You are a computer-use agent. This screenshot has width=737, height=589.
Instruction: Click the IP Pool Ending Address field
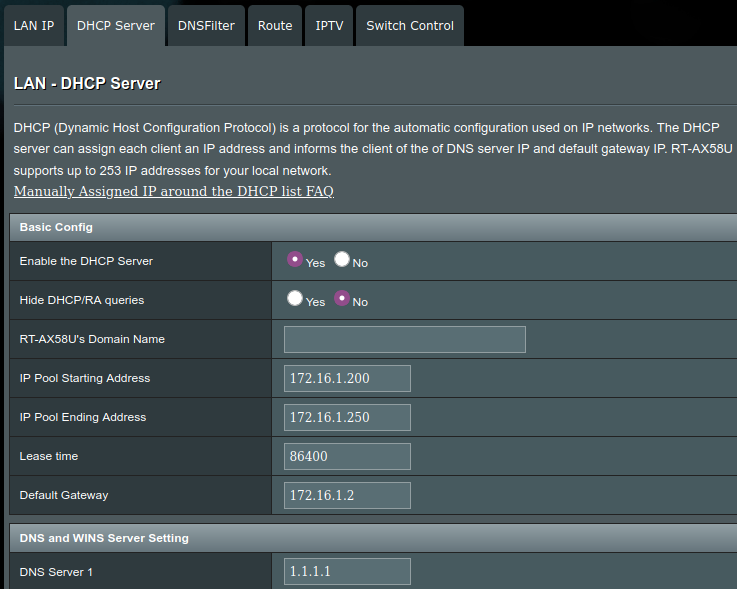point(347,417)
